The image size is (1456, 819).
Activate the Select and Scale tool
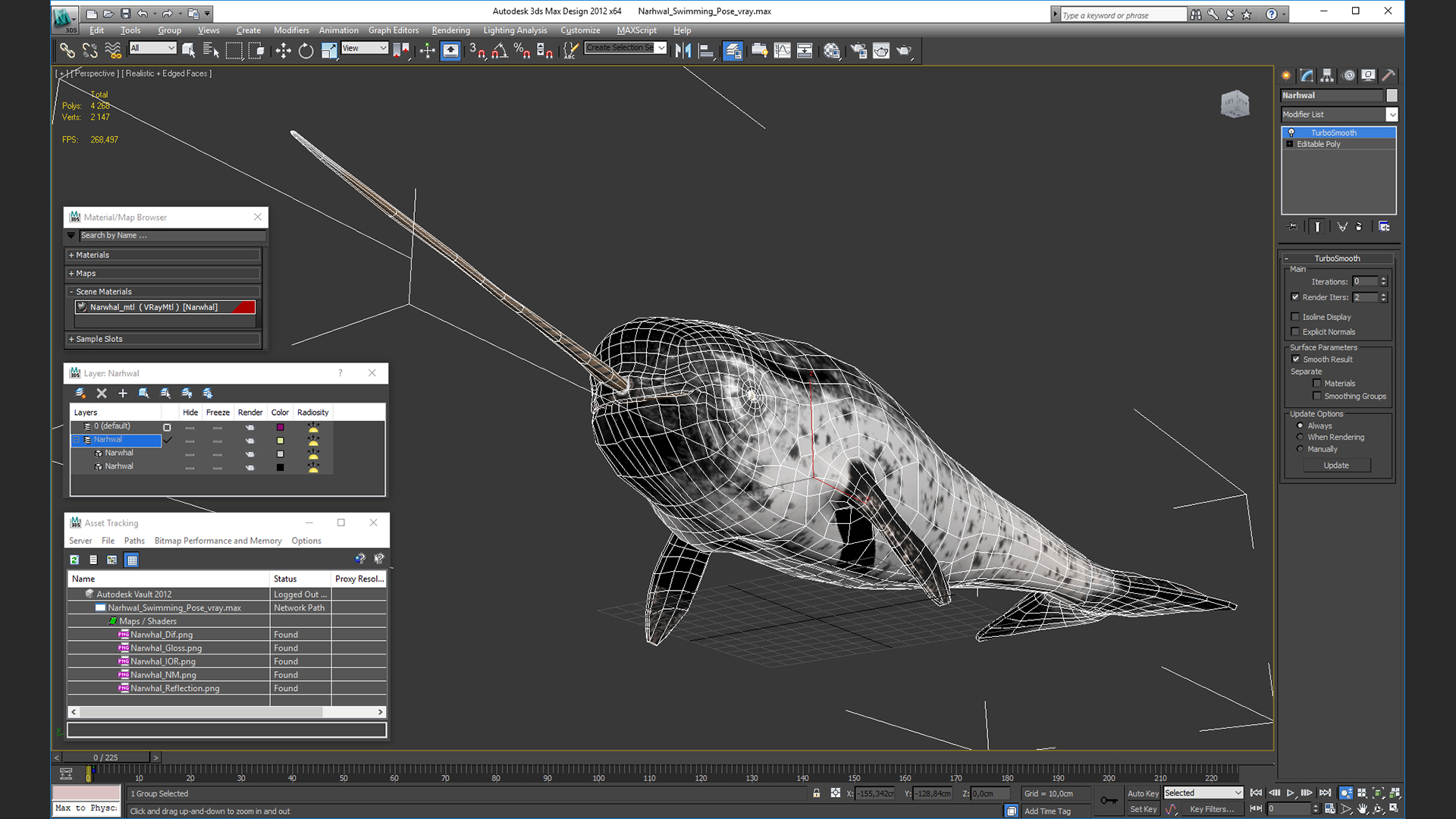[x=328, y=51]
